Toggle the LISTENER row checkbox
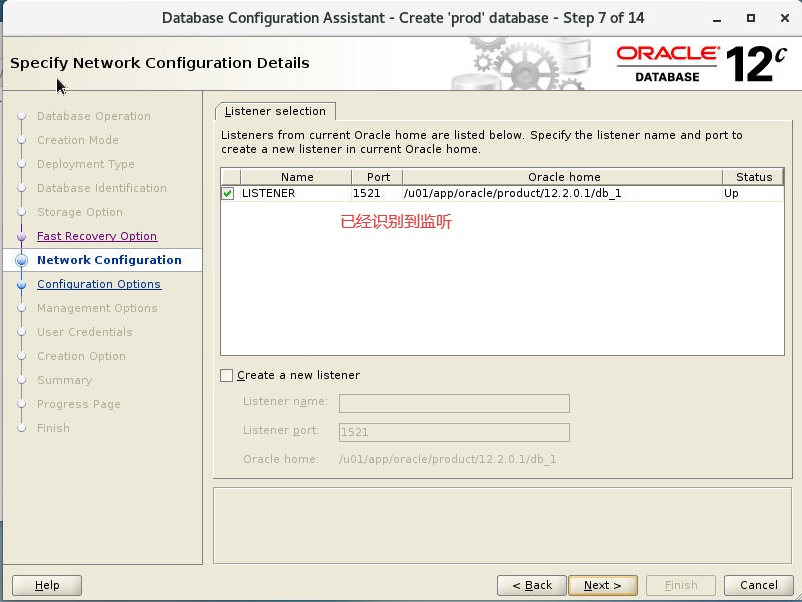 (x=228, y=193)
